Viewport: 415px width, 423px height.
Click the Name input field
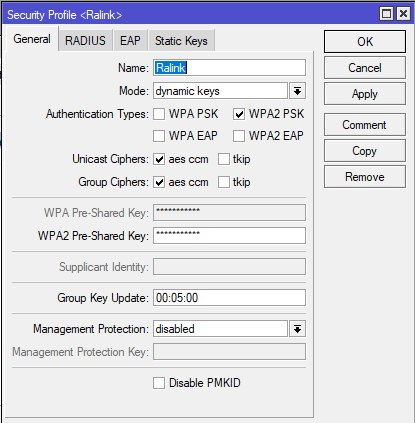[229, 68]
